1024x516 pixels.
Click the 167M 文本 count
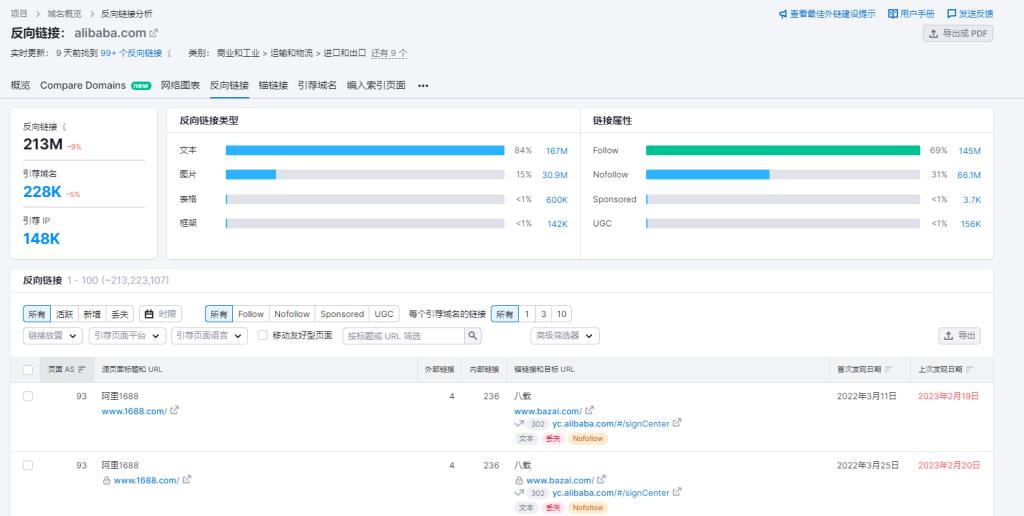pos(556,151)
